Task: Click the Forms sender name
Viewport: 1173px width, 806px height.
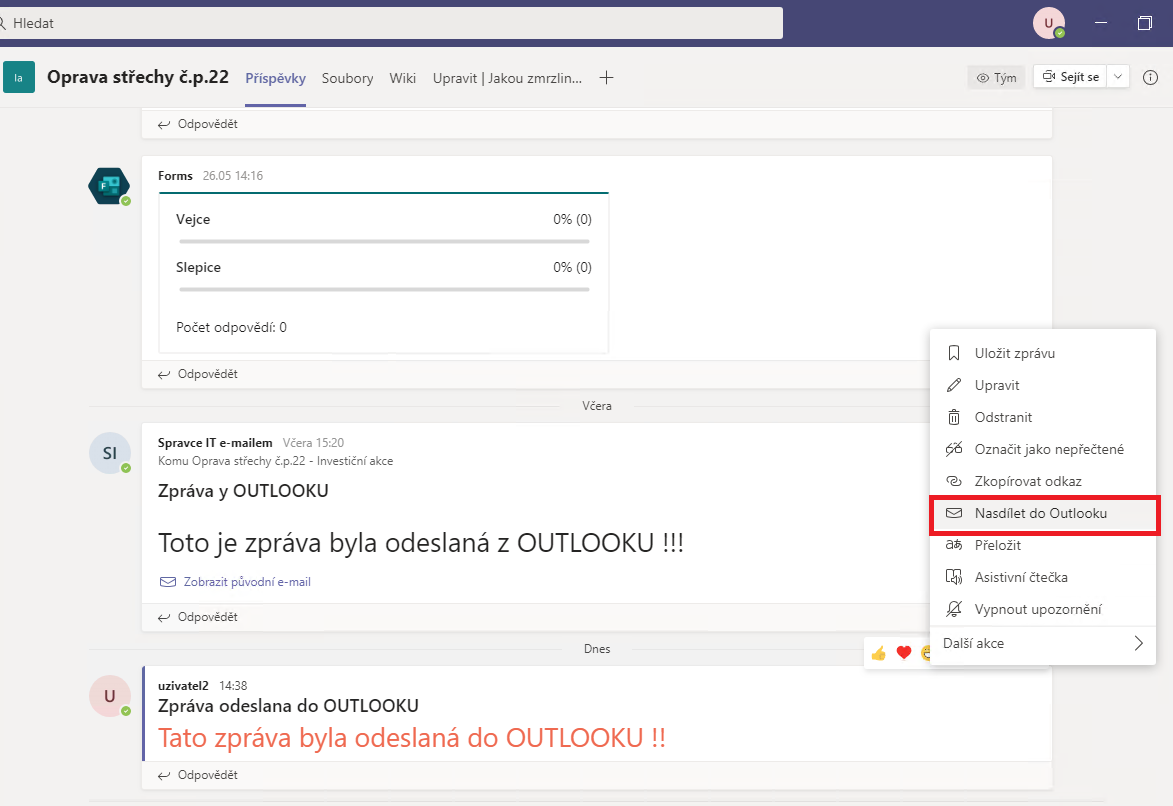Action: 175,176
